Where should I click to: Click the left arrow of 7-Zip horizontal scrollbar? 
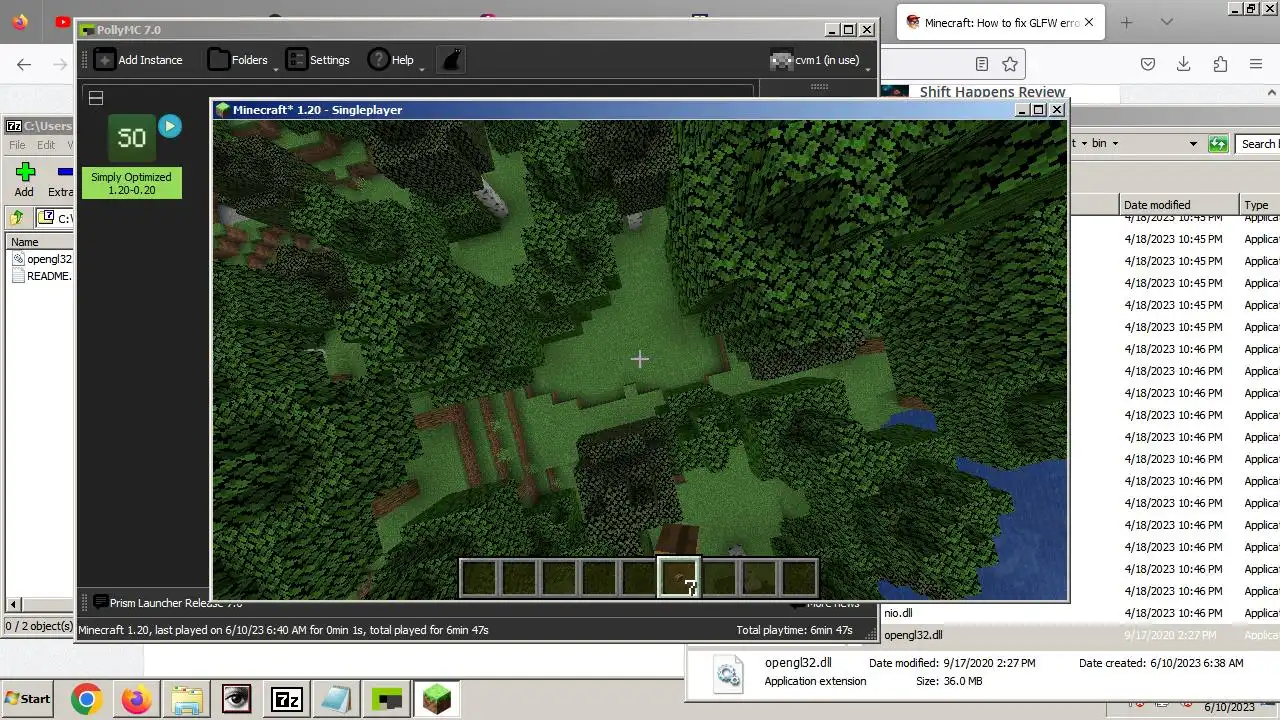pos(13,604)
